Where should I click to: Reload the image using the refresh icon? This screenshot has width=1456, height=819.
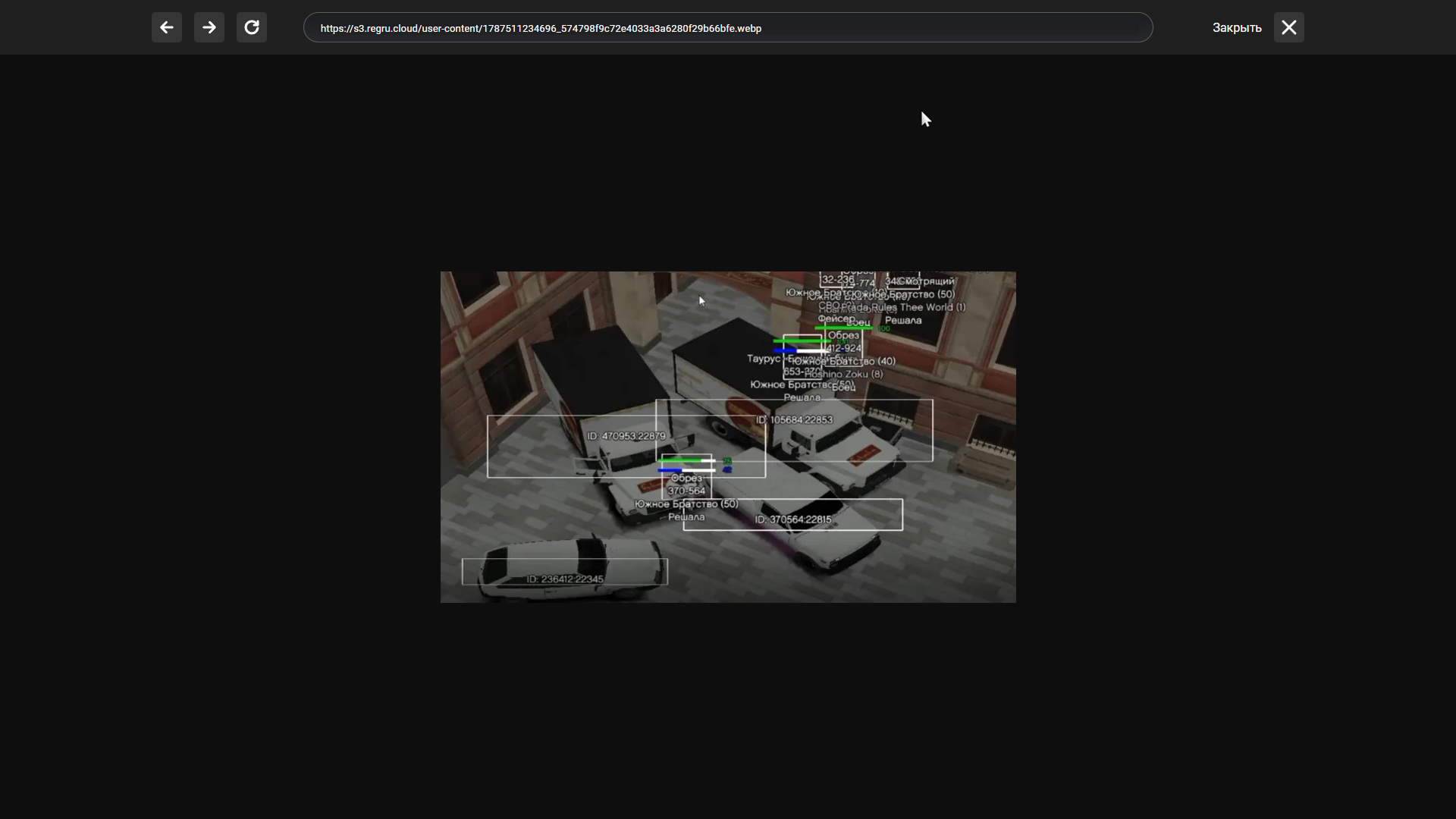click(x=252, y=28)
